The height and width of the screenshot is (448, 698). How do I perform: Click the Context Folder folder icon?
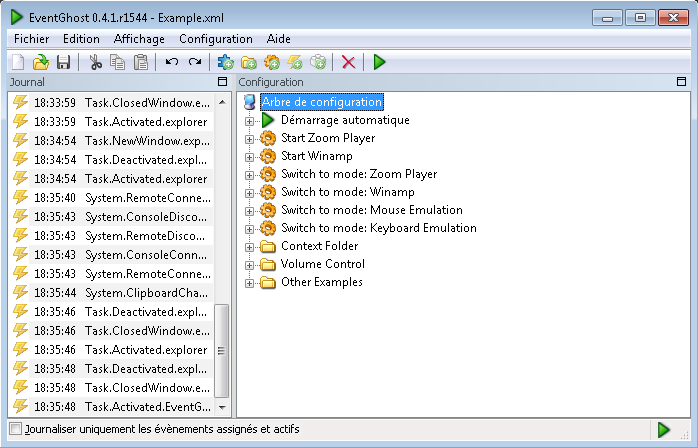(268, 246)
